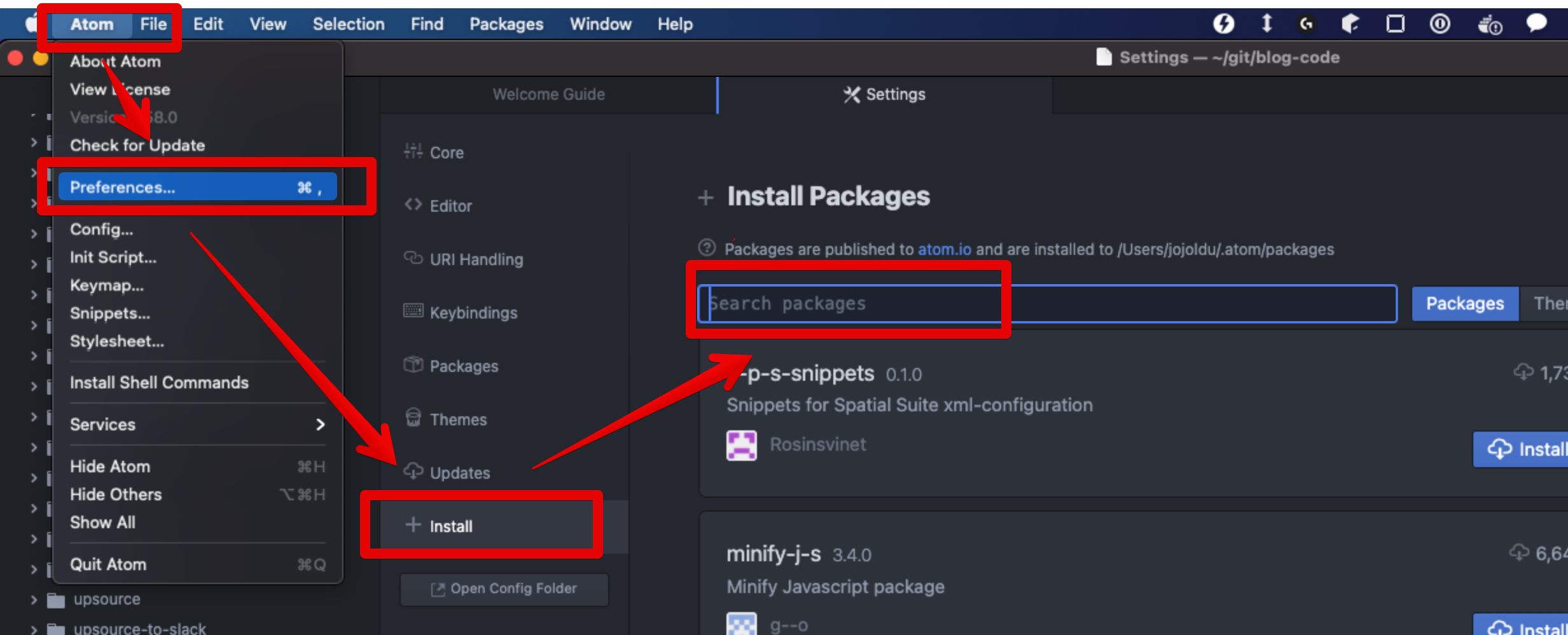The width and height of the screenshot is (1568, 635).
Task: Click the square outline status icon
Action: coord(1396,24)
